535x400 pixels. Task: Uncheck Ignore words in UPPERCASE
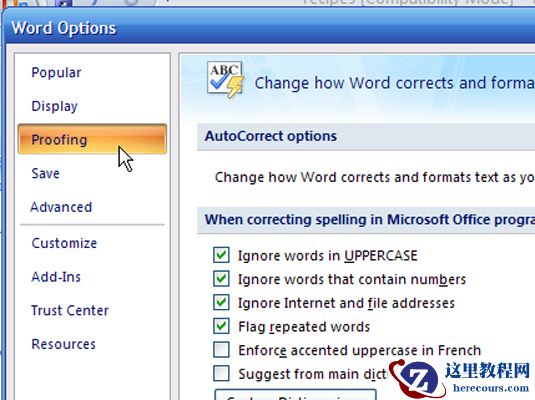(x=221, y=255)
